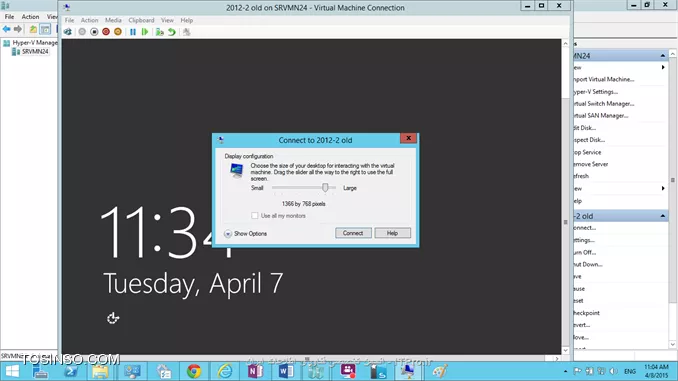Click the Turn Off toolbar icon
This screenshot has width=678, height=381.
94,32
